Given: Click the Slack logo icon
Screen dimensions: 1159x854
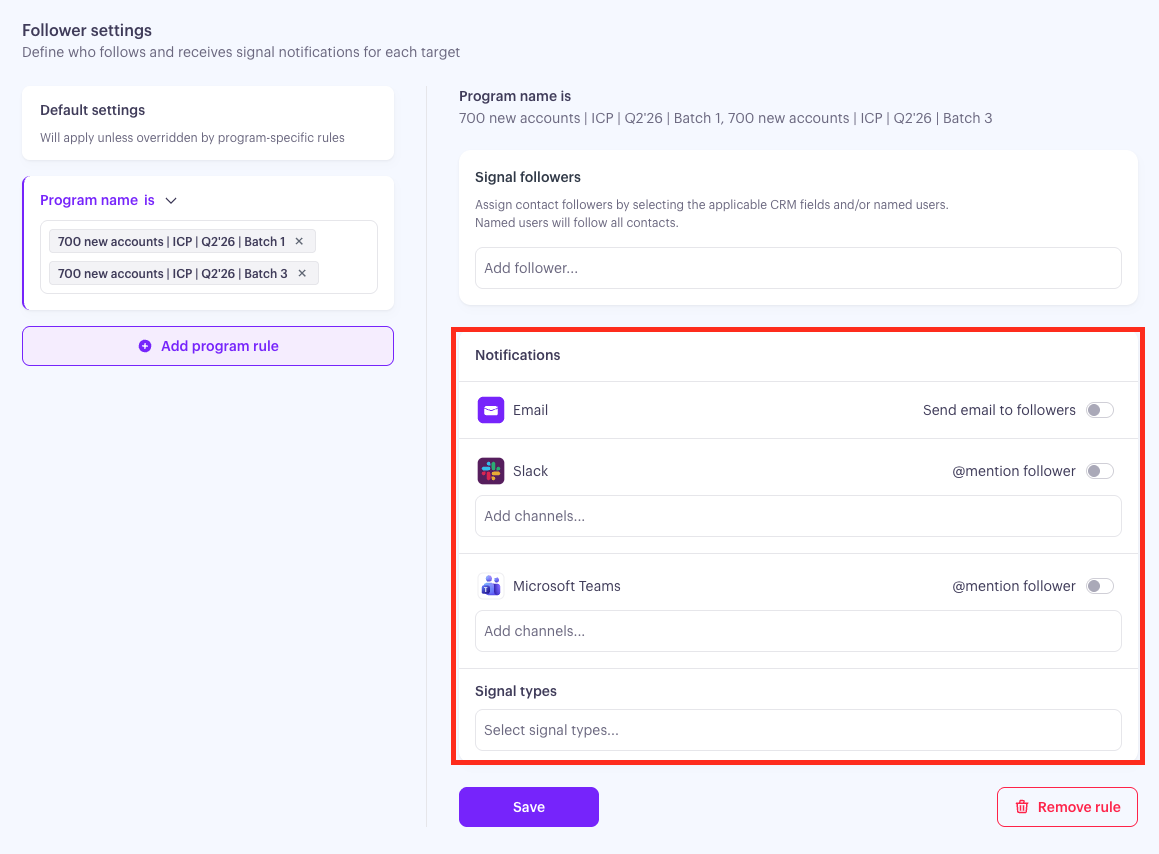Looking at the screenshot, I should pos(491,471).
